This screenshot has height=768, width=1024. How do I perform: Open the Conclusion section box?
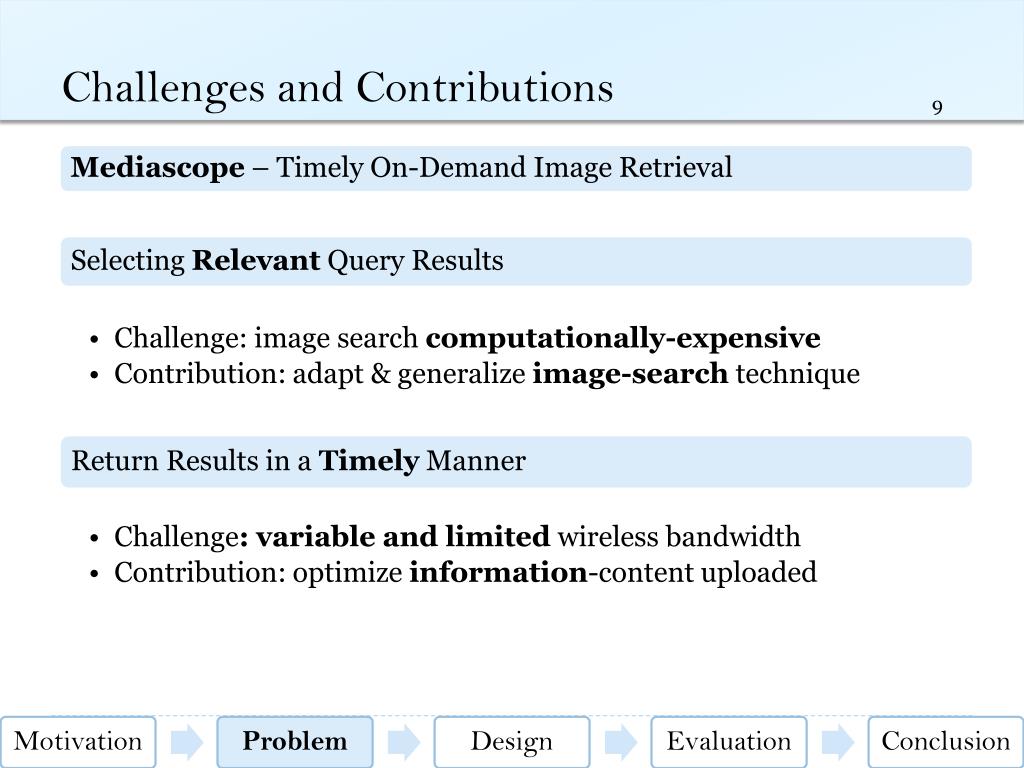[x=946, y=742]
